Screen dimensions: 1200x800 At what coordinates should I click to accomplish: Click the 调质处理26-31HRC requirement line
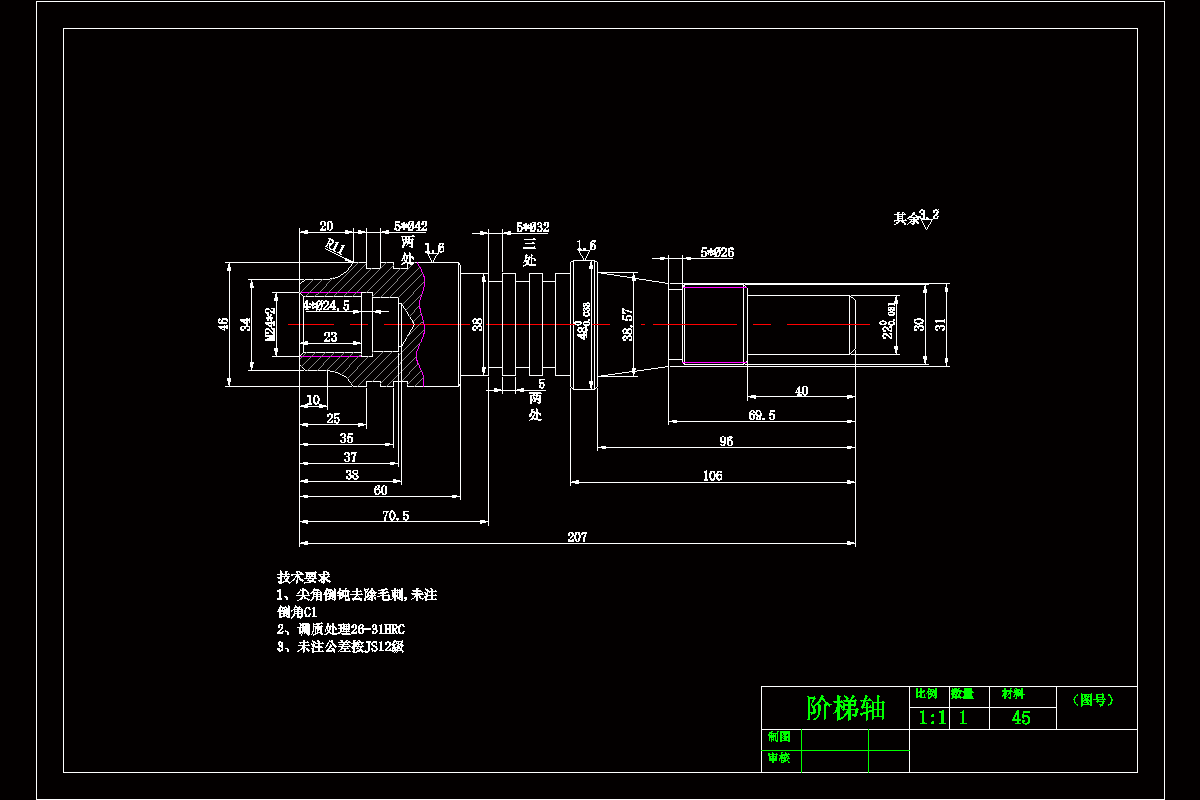coord(341,629)
